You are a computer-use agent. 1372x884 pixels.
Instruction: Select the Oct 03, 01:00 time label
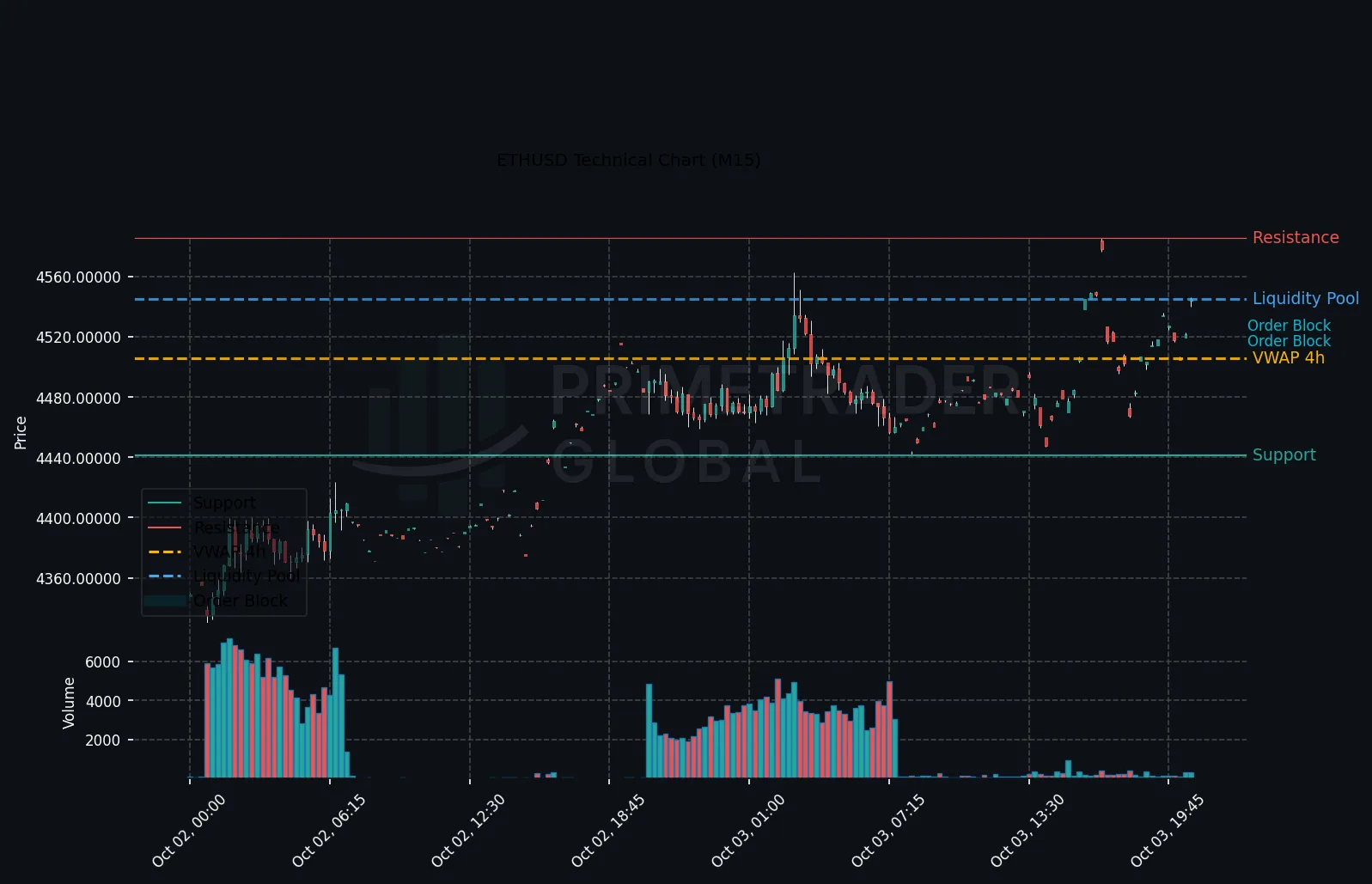pyautogui.click(x=748, y=831)
